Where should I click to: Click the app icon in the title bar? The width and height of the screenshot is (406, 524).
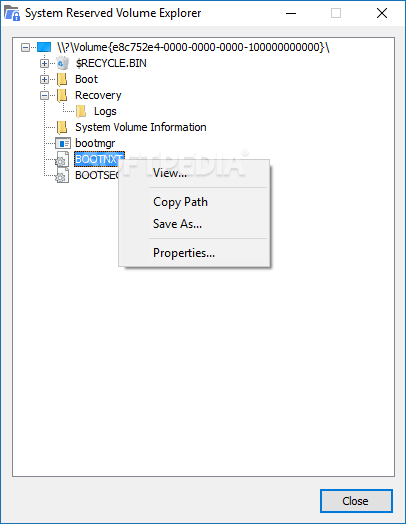12,13
